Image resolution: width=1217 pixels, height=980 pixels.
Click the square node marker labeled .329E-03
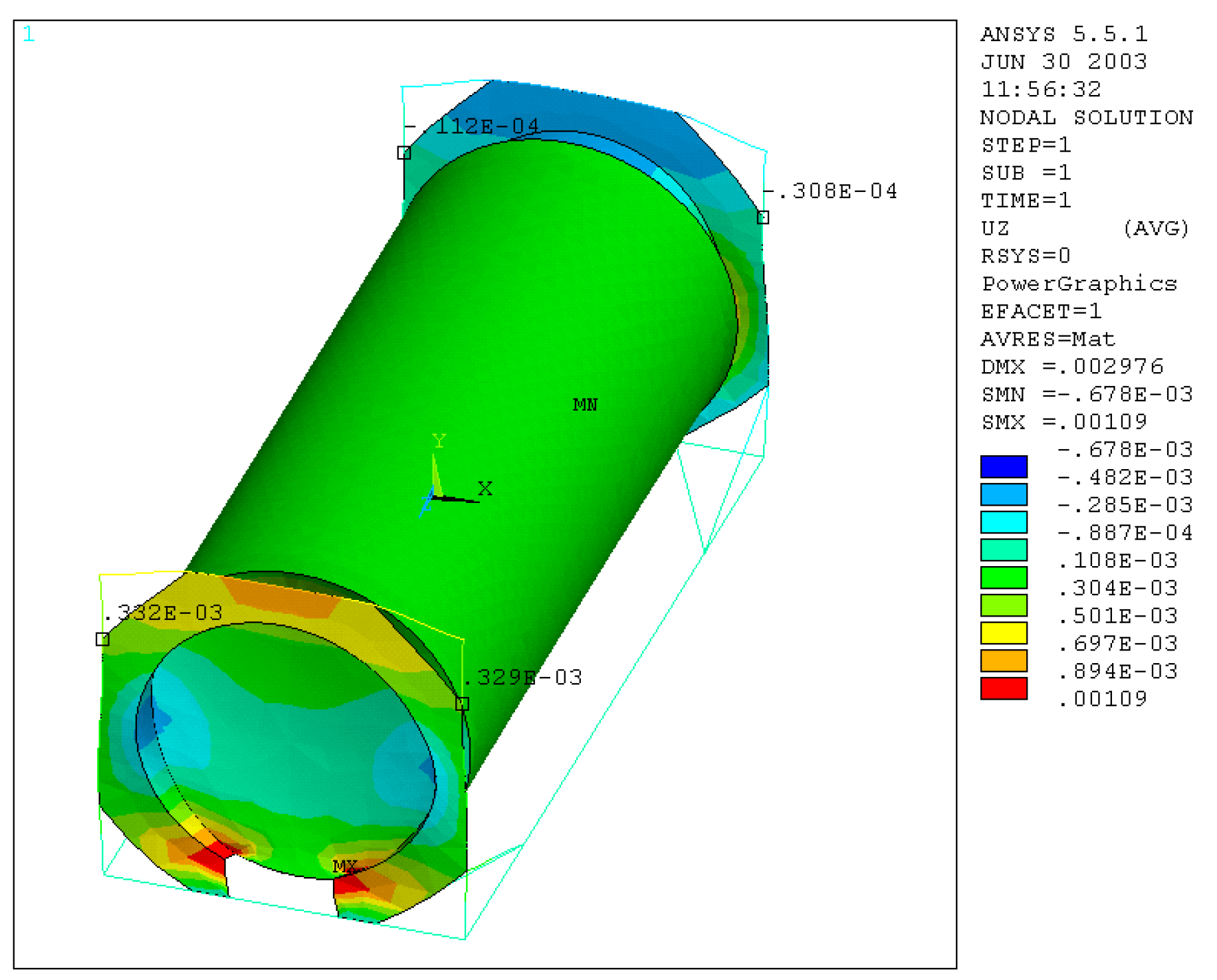click(462, 704)
